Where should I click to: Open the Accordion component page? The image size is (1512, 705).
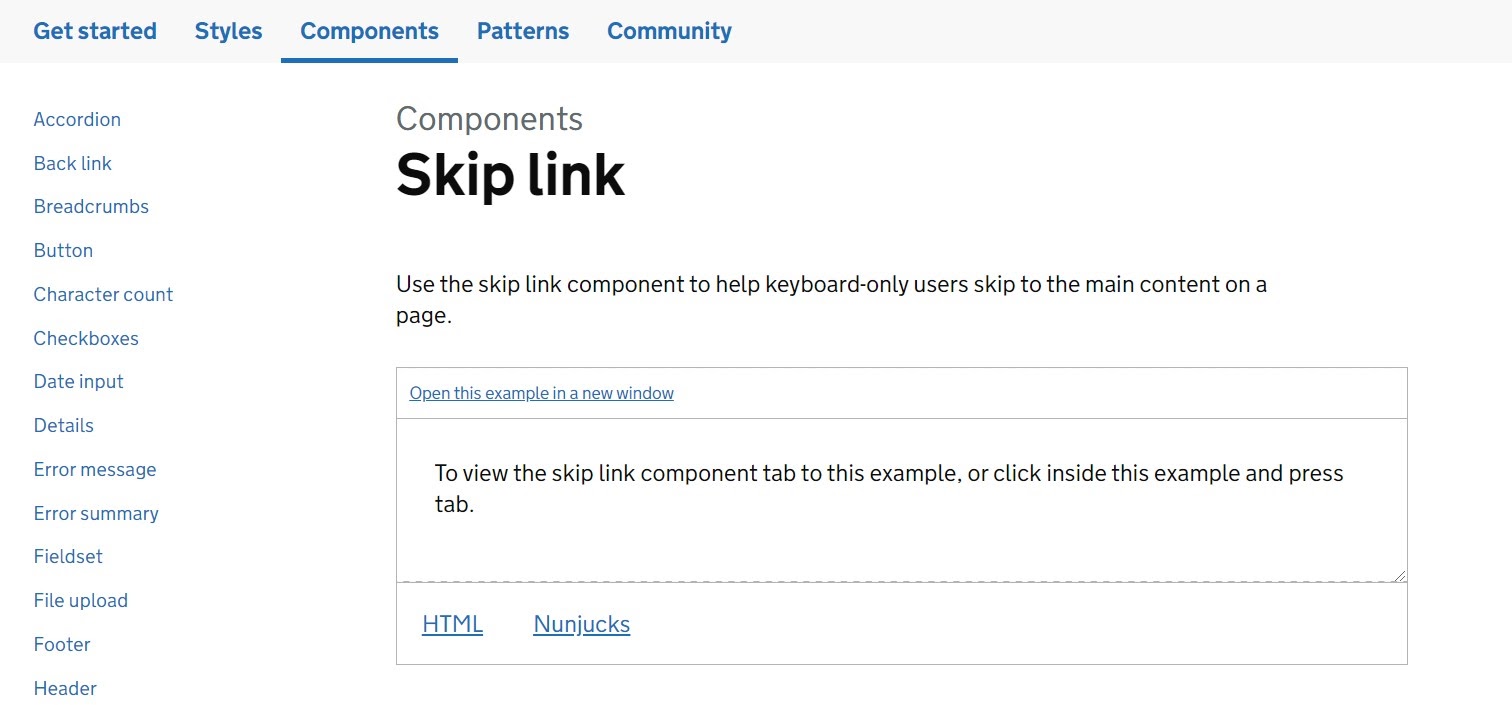[x=77, y=119]
